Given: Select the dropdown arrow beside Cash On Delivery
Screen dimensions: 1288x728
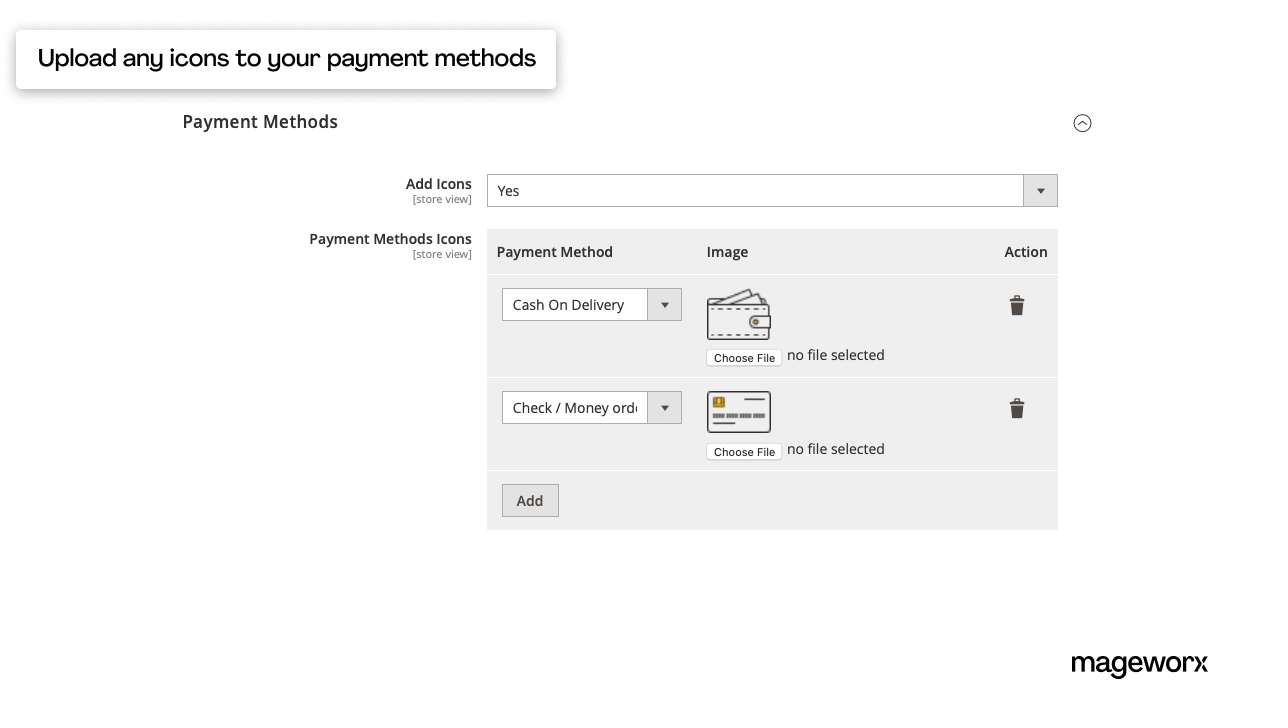Looking at the screenshot, I should click(664, 304).
